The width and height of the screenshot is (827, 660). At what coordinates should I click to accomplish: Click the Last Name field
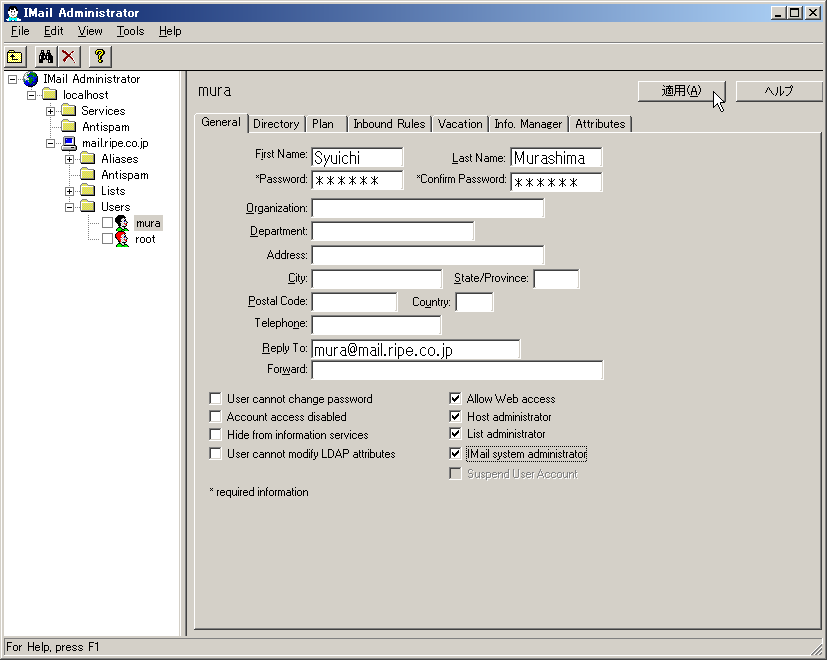pyautogui.click(x=556, y=158)
